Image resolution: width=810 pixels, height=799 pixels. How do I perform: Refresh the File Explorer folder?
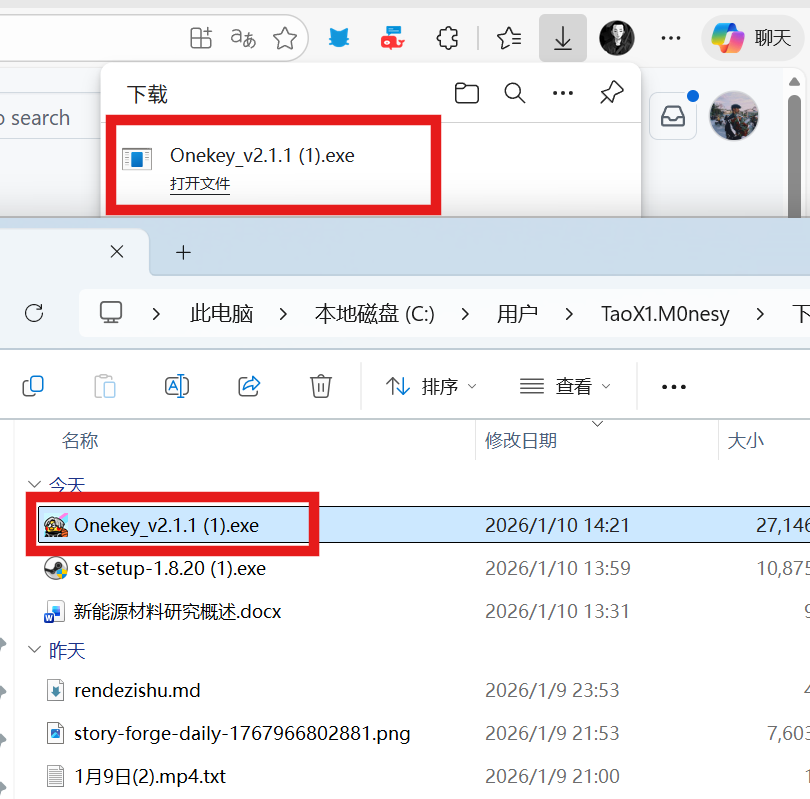(34, 313)
